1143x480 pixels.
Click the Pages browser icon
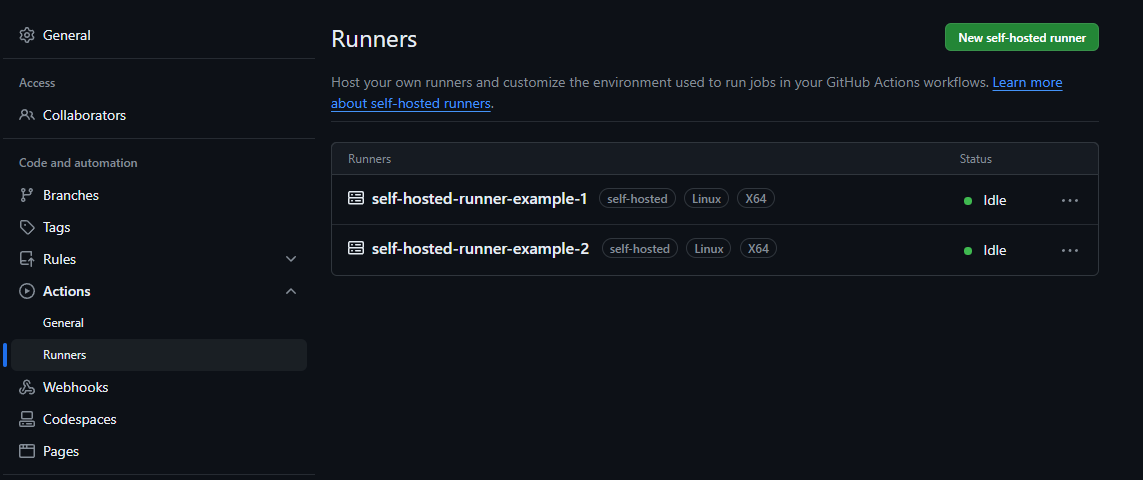coord(27,451)
